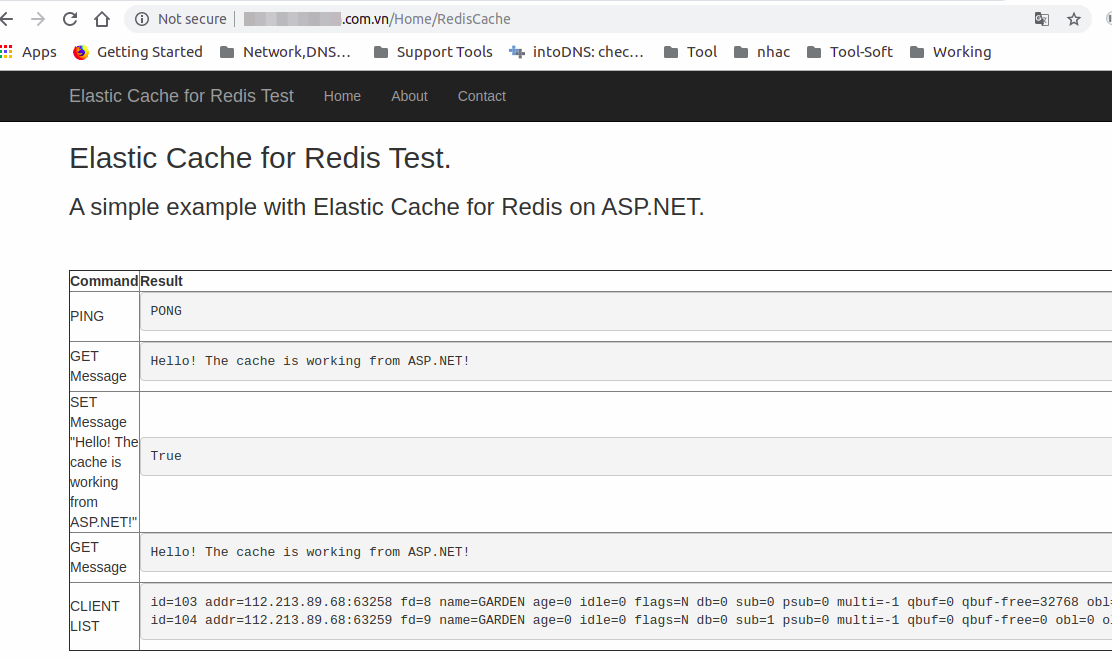Go to the browser home icon
1112x660 pixels.
(102, 19)
